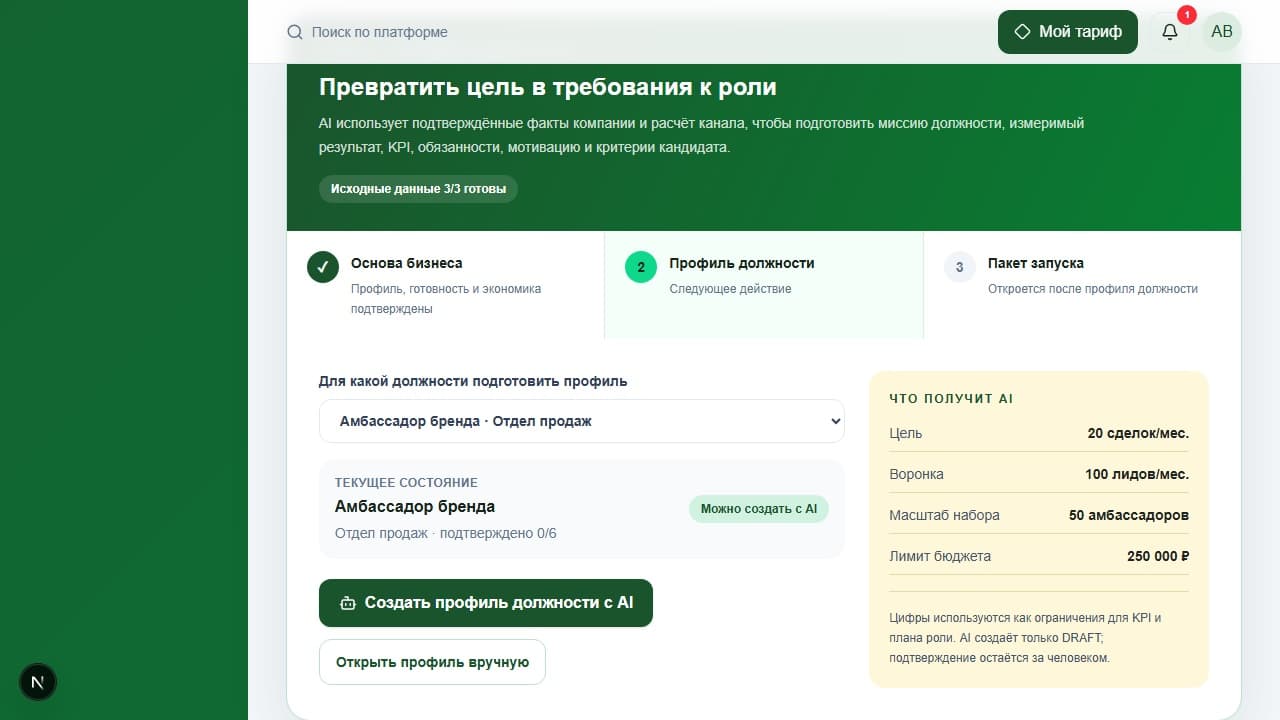Click the '50 амбассадоров' value
The height and width of the screenshot is (720, 1280).
[1129, 515]
